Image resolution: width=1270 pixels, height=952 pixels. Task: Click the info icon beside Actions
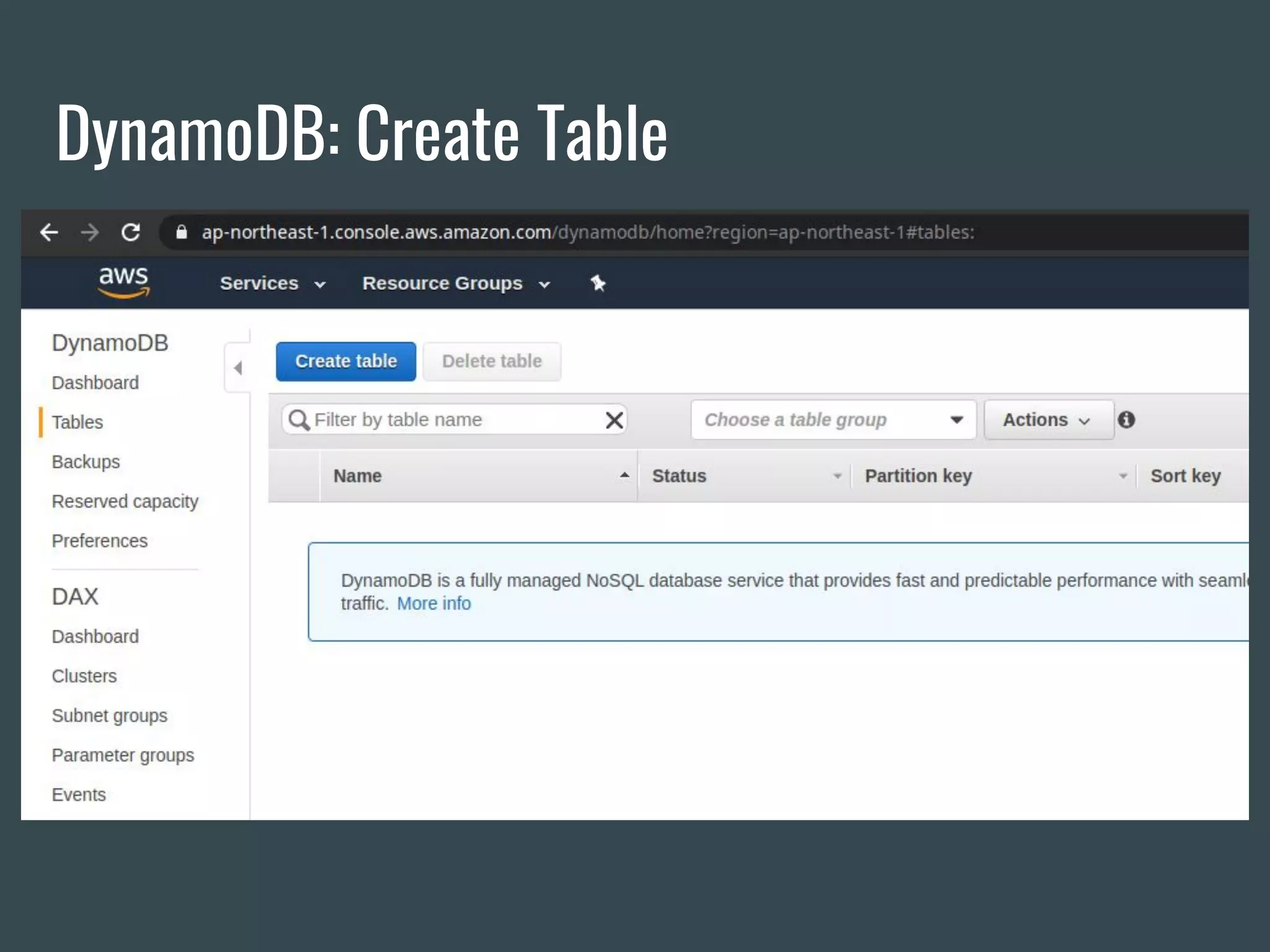click(1126, 420)
